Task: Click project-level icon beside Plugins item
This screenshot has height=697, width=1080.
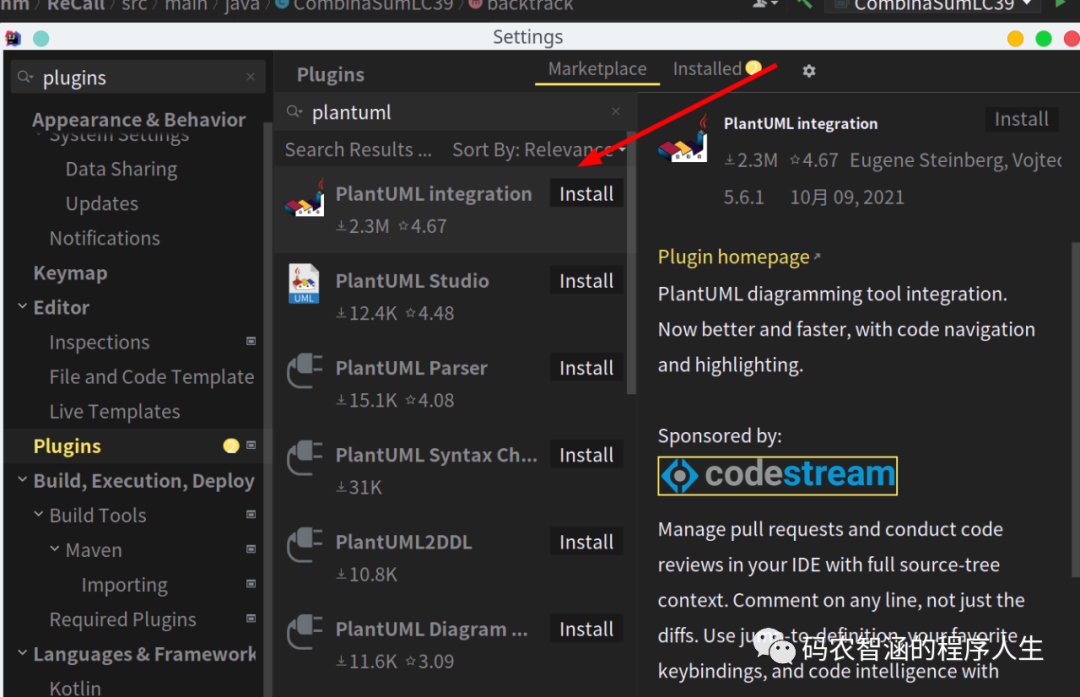Action: [251, 446]
